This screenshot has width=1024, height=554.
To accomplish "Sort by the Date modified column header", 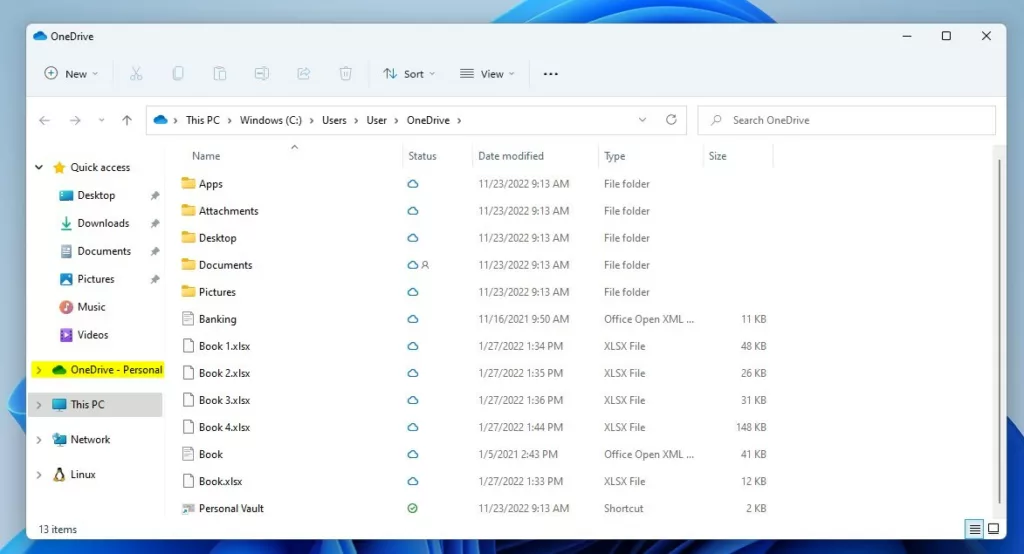I will [511, 156].
